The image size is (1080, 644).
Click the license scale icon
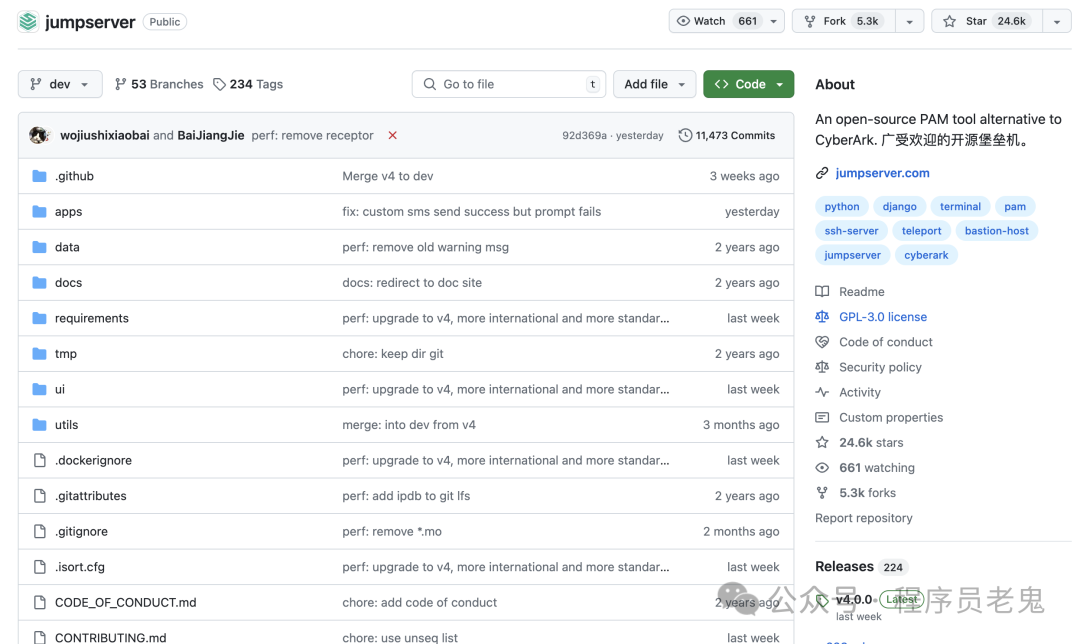pyautogui.click(x=822, y=317)
